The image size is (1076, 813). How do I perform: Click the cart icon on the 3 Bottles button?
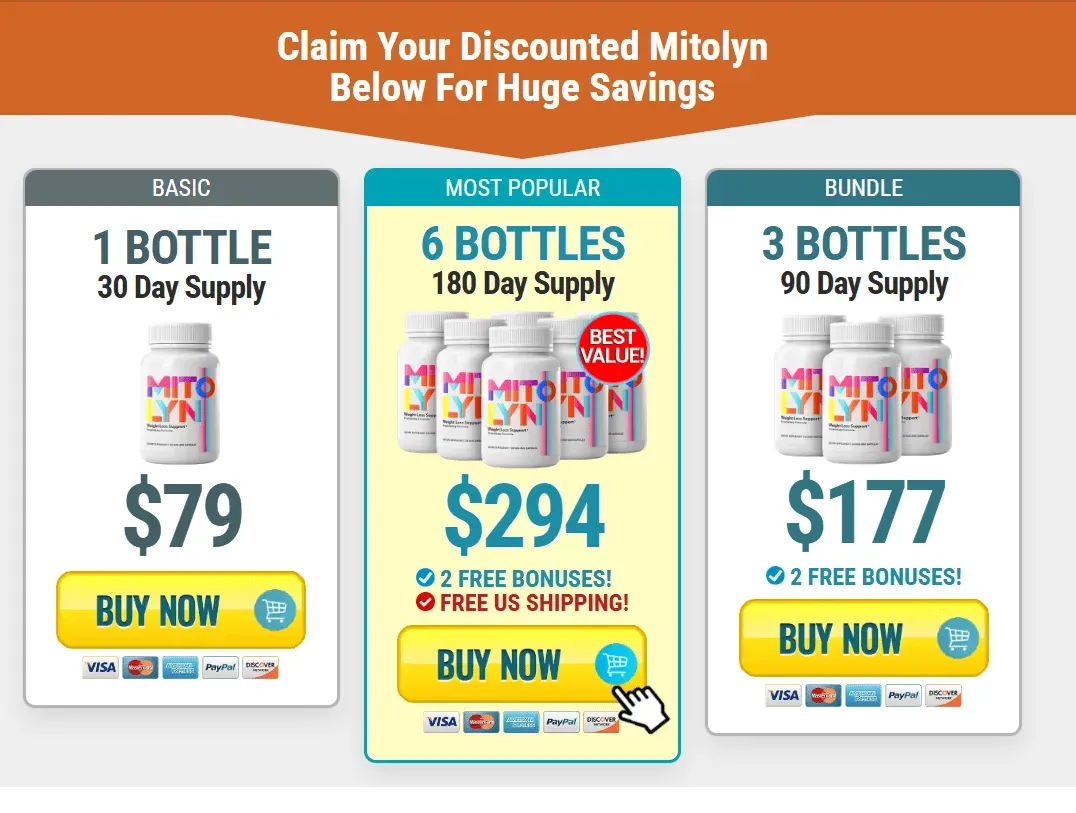click(x=957, y=637)
